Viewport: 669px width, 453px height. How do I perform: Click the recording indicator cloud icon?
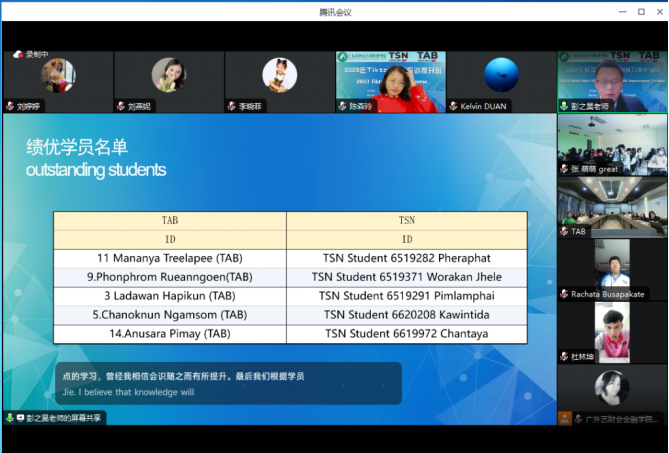coord(18,55)
